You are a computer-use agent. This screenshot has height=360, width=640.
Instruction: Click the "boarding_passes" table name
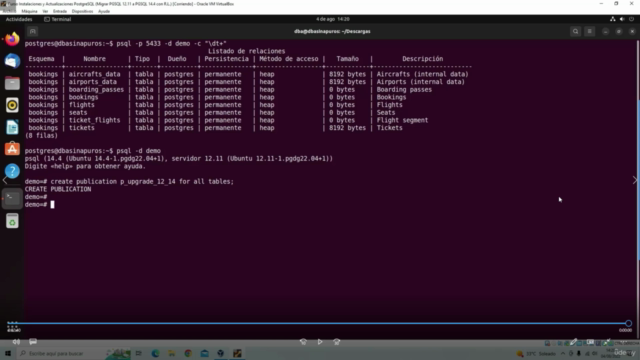coord(96,90)
